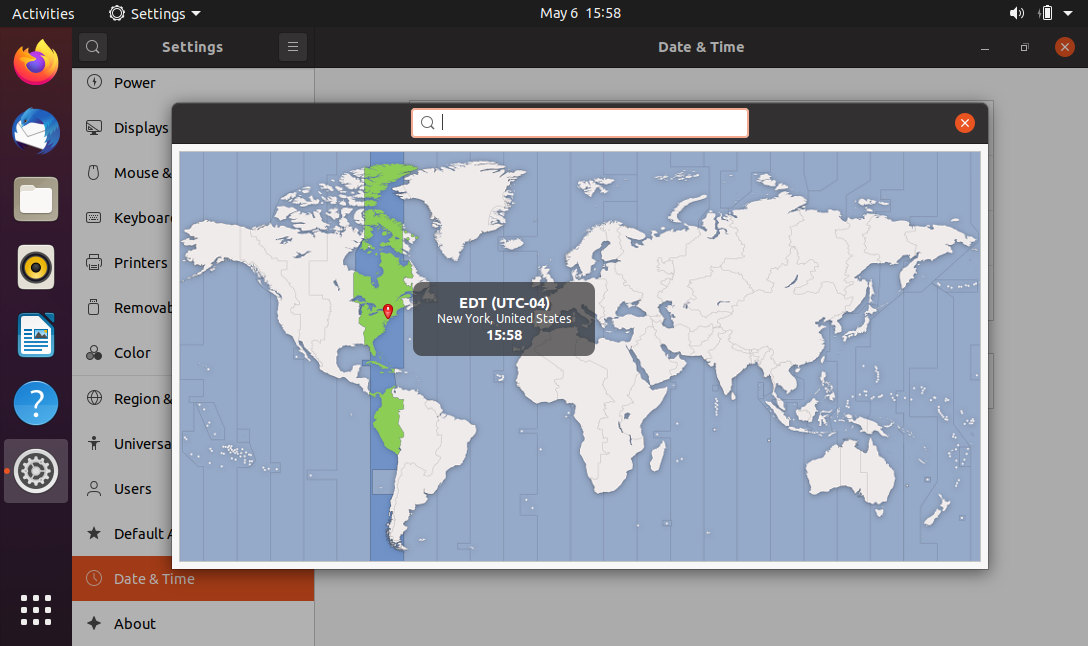Click the search magnifier in the Settings header

[x=92, y=47]
